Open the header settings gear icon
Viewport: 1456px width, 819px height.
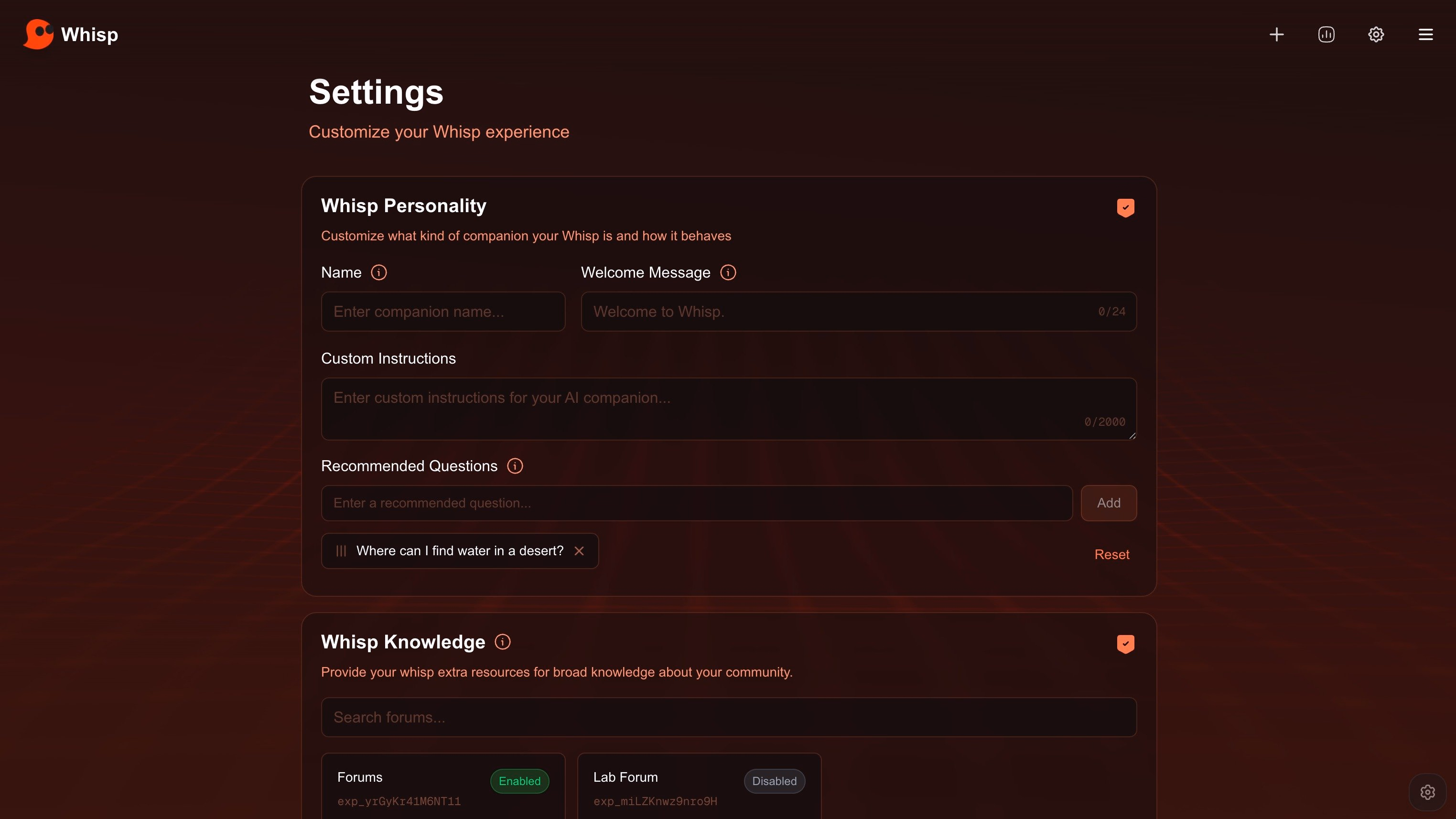coord(1376,34)
